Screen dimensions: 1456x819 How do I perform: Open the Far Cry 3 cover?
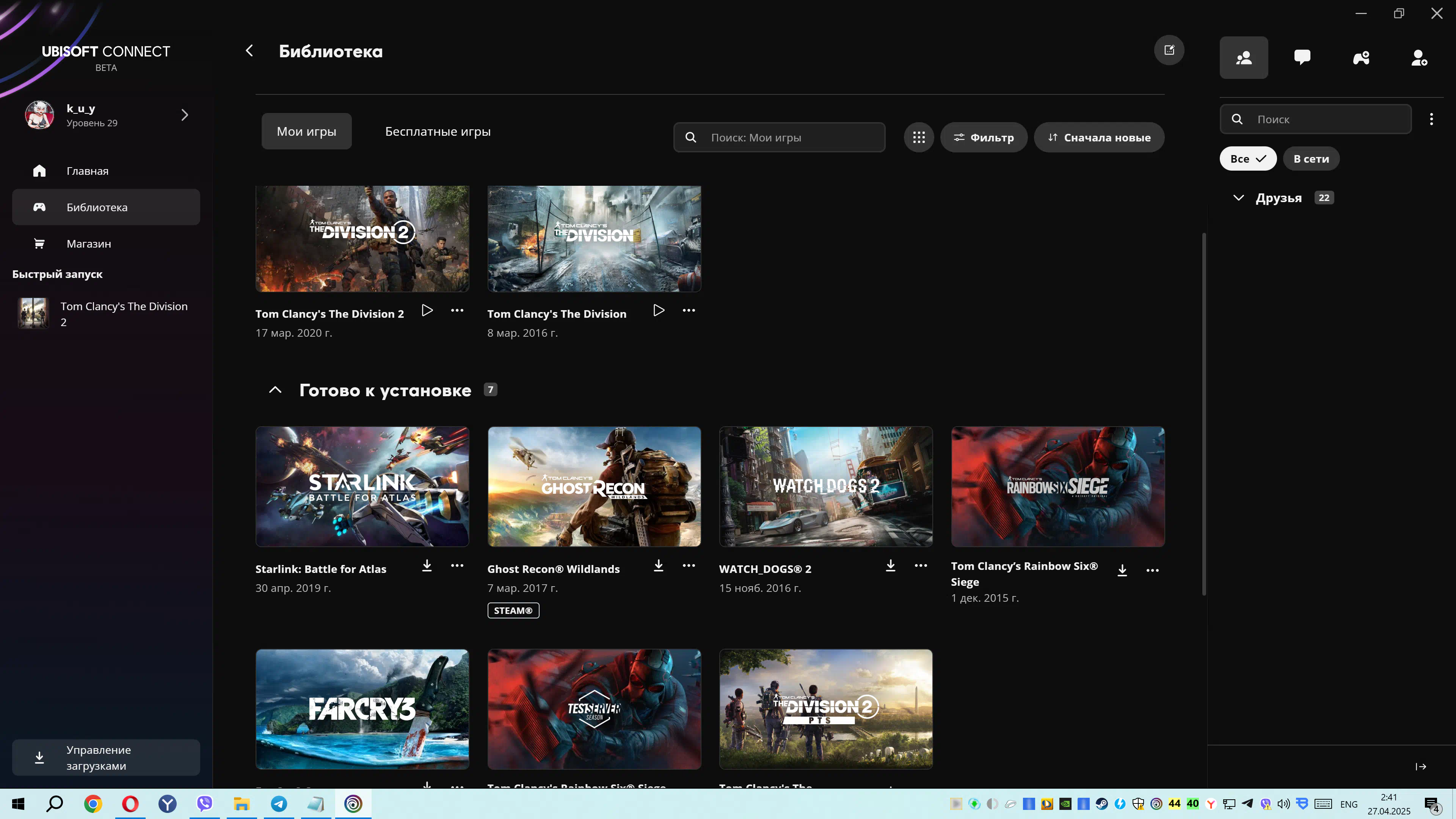tap(362, 709)
